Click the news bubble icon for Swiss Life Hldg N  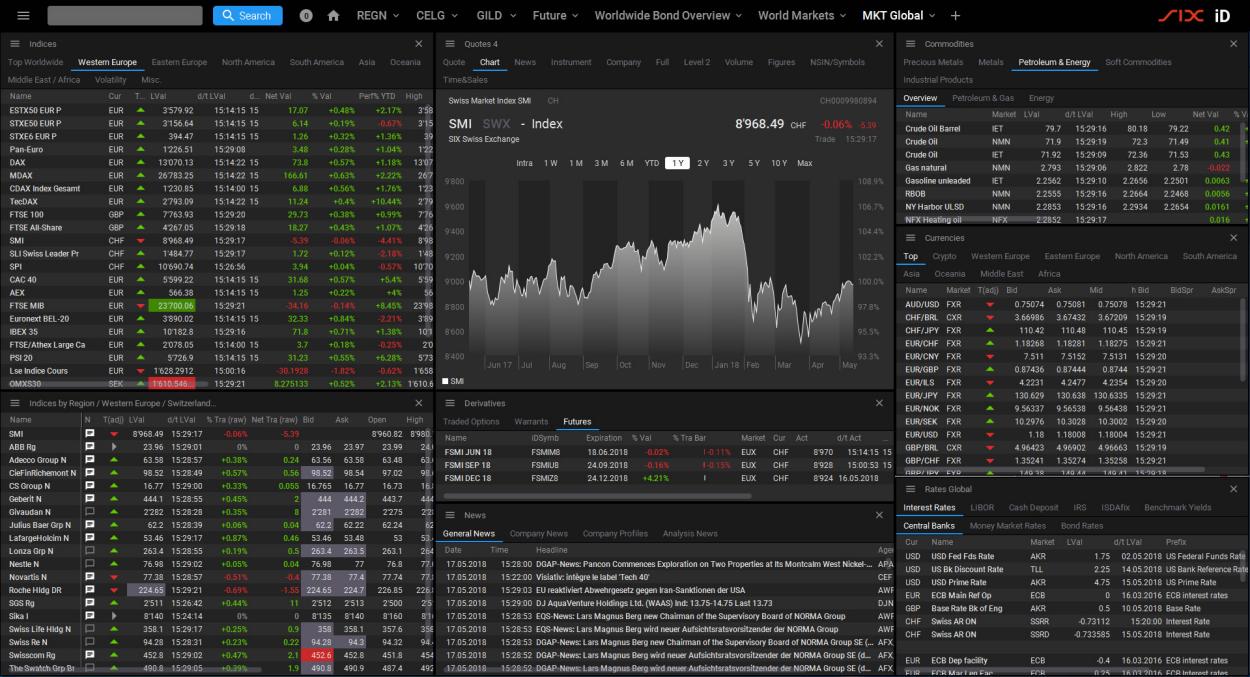click(89, 629)
